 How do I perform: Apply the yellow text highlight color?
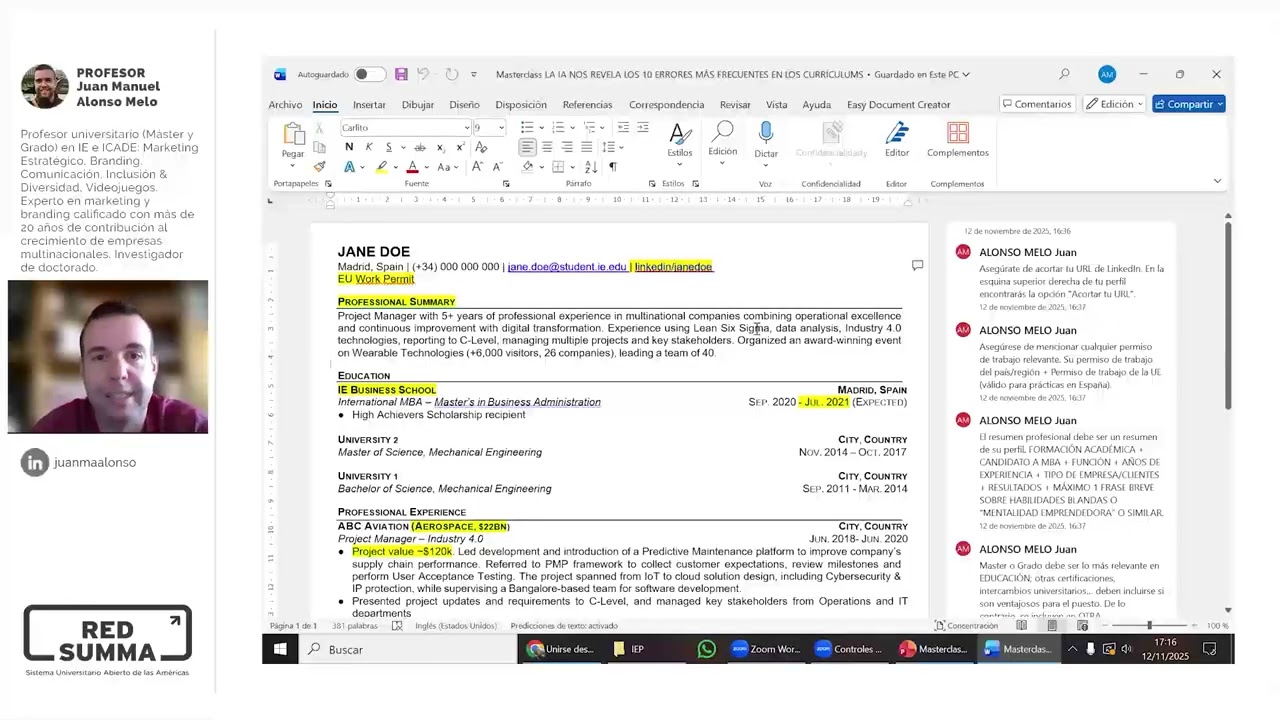(381, 167)
